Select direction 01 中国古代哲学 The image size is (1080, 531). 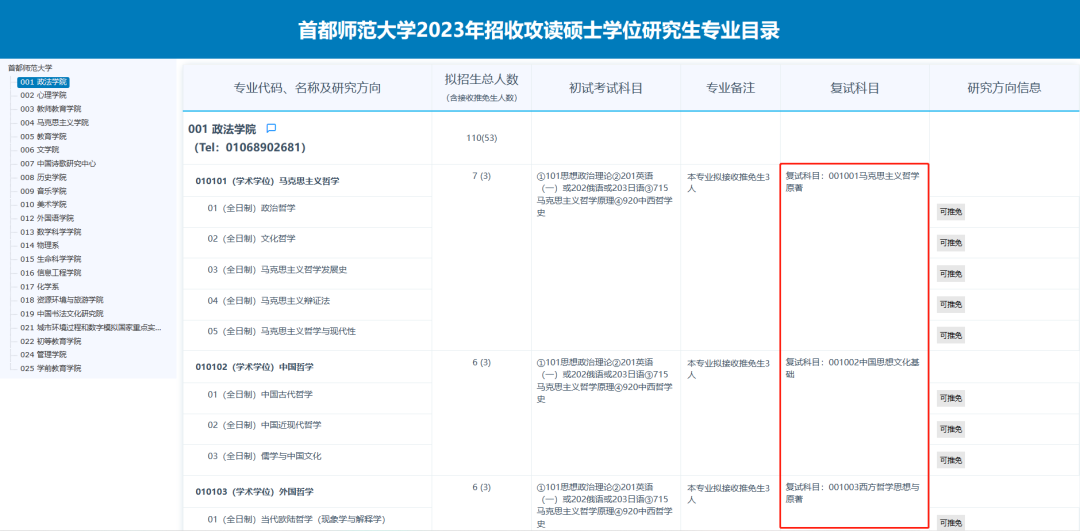260,394
